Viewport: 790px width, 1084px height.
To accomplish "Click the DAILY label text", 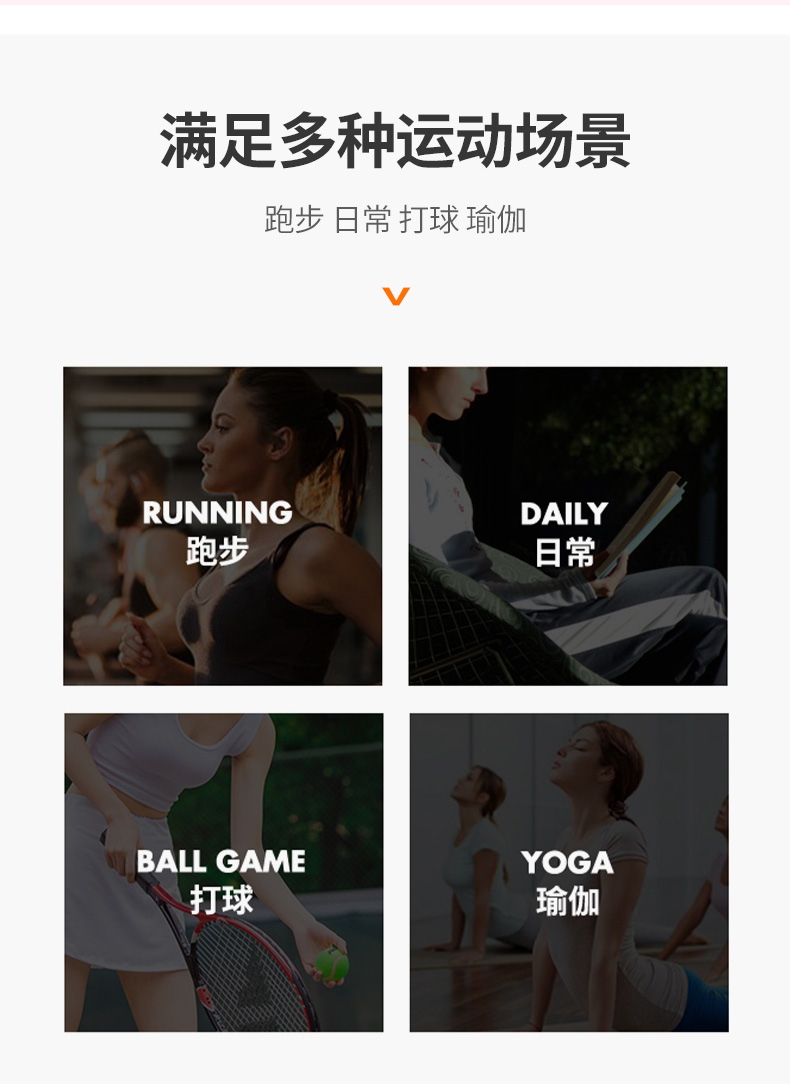I will coord(564,514).
